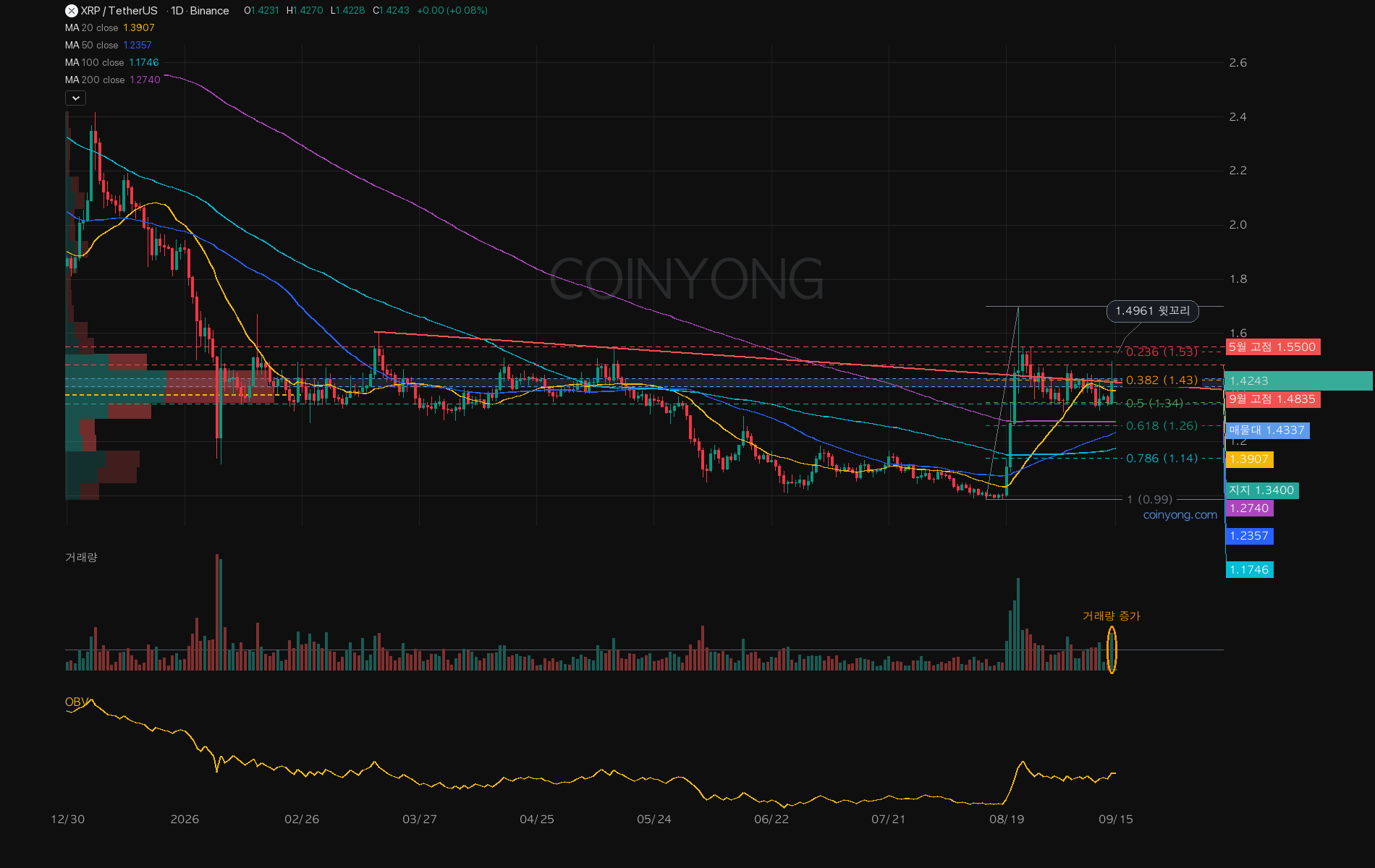Select the MA 200 close indicator legend

point(113,80)
